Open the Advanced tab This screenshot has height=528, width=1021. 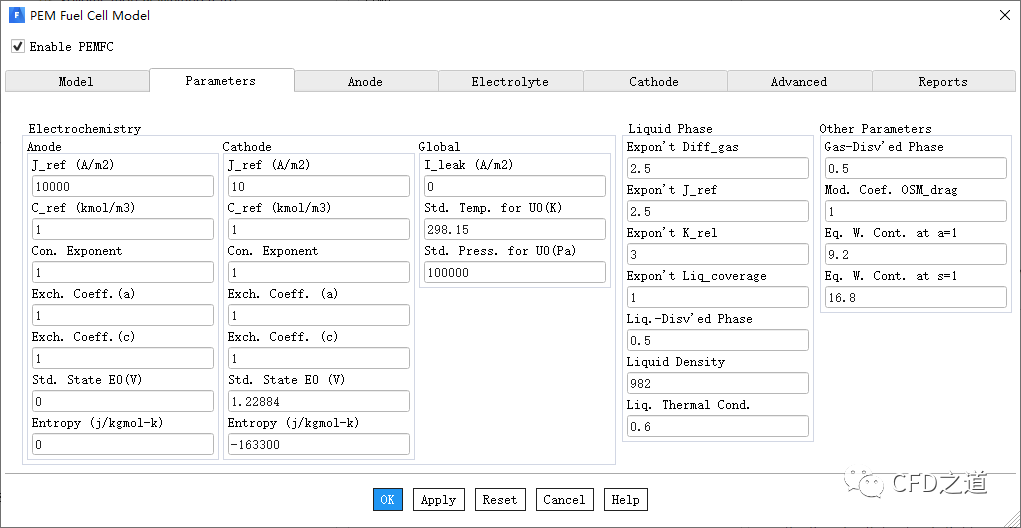[x=798, y=82]
